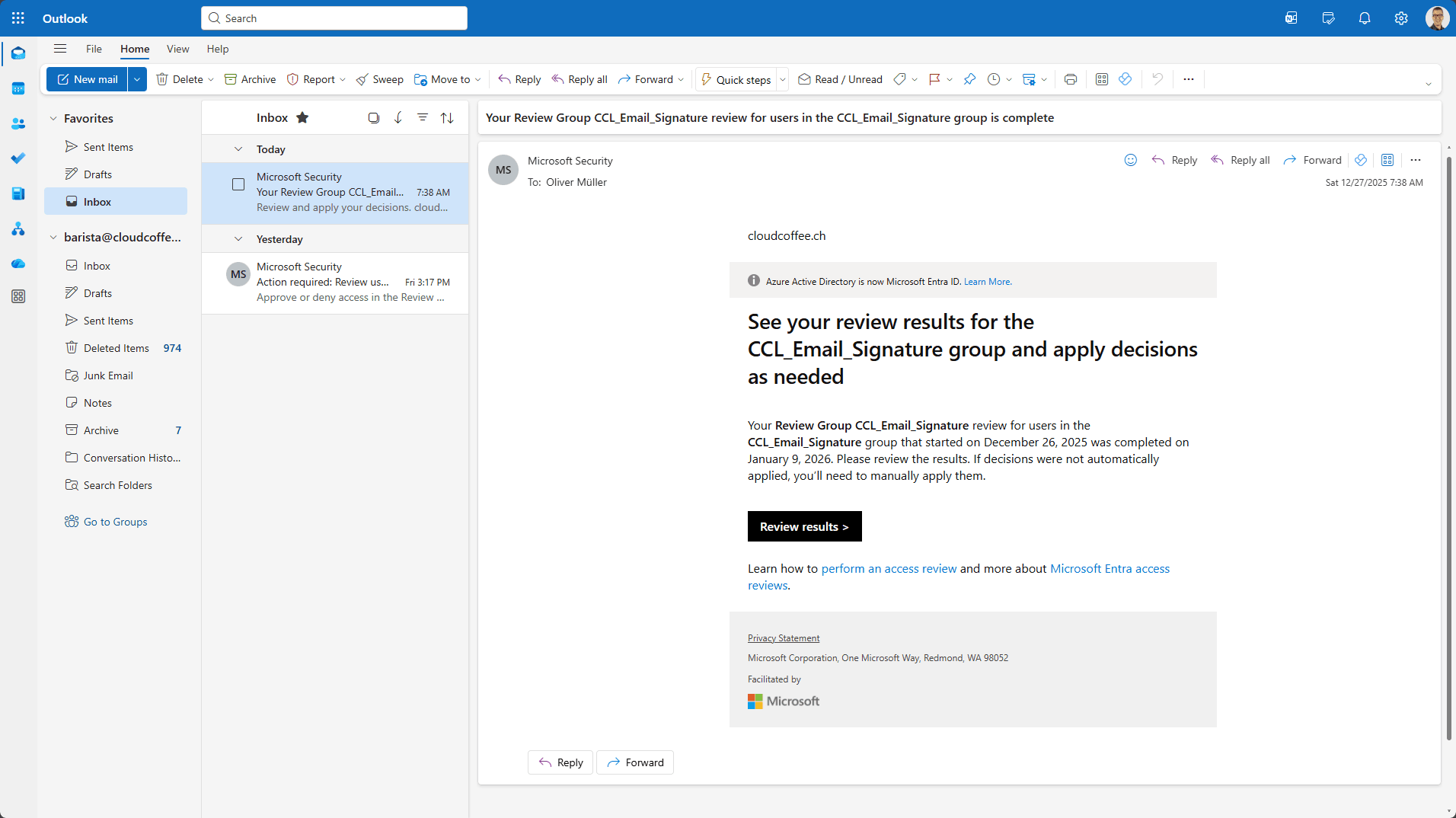Open the Calendar app in left rail
The image size is (1456, 818).
(18, 88)
